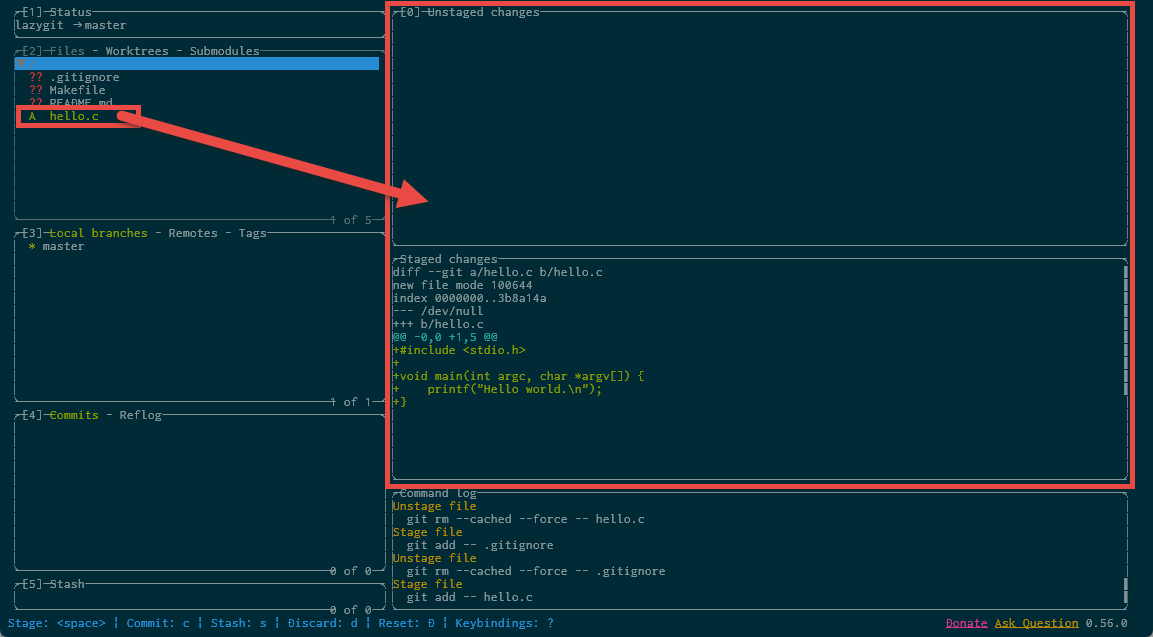The width and height of the screenshot is (1153, 637).
Task: Open the Keybindings: ? help
Action: click(x=504, y=623)
